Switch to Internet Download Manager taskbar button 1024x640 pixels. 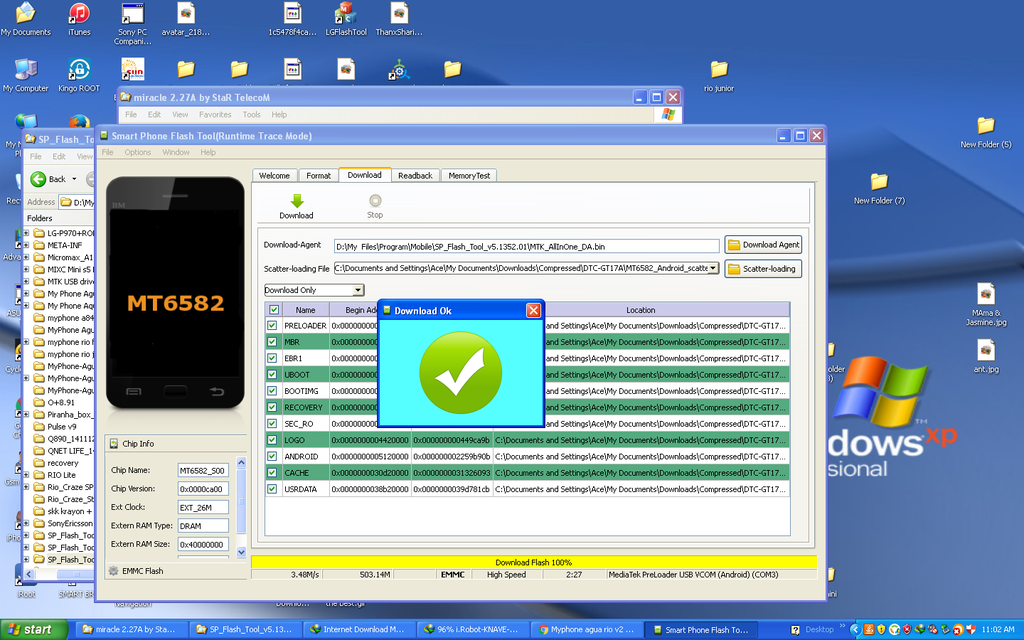tap(357, 630)
